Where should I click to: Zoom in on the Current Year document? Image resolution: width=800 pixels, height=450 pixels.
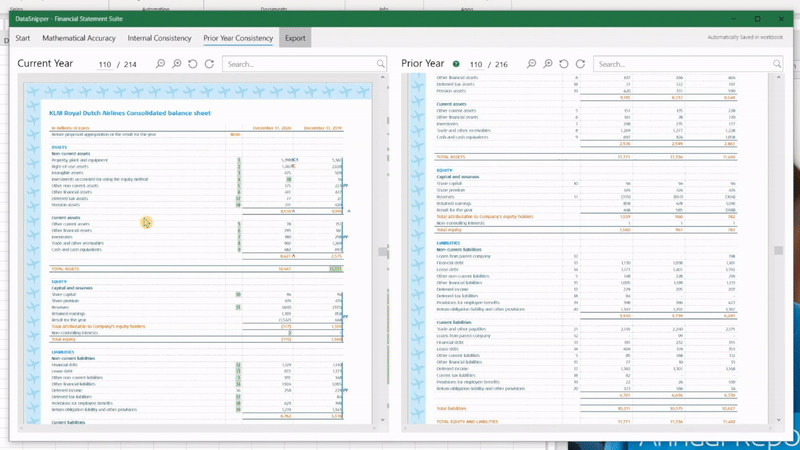coord(176,64)
